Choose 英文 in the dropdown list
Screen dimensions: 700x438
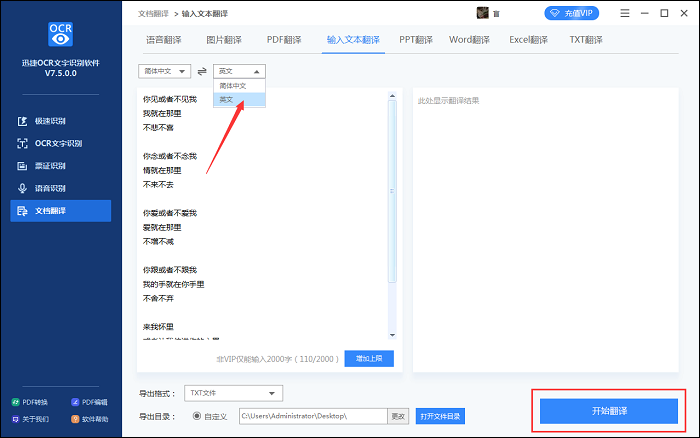tap(239, 100)
